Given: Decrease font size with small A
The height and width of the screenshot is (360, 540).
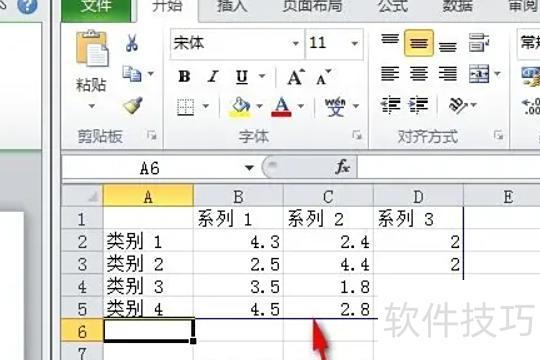Looking at the screenshot, I should tap(323, 77).
